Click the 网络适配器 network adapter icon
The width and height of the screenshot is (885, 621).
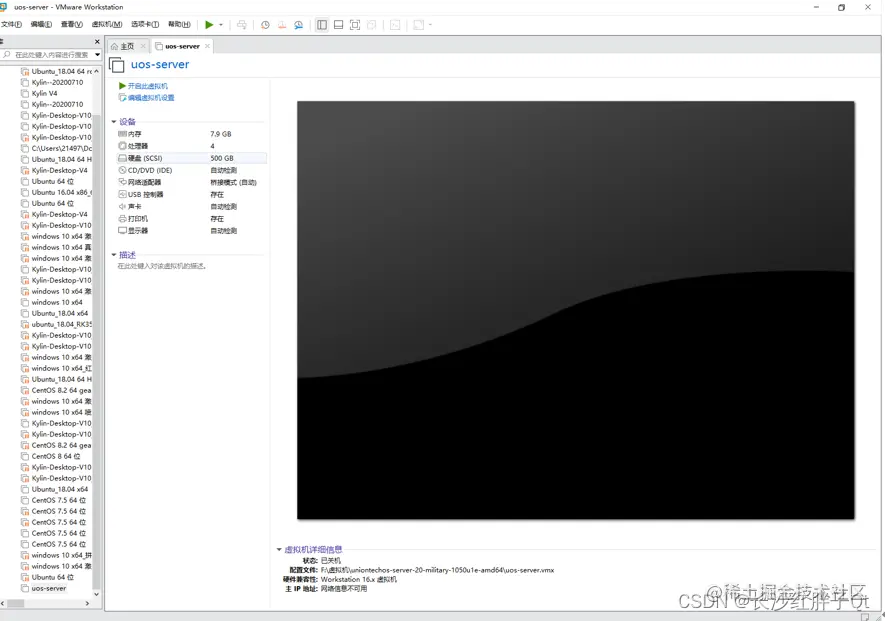(122, 182)
